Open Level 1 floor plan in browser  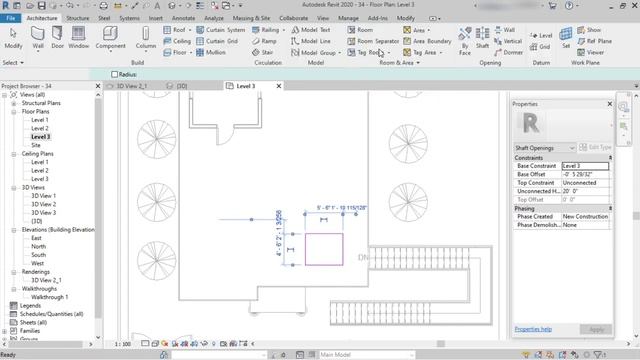(x=40, y=120)
